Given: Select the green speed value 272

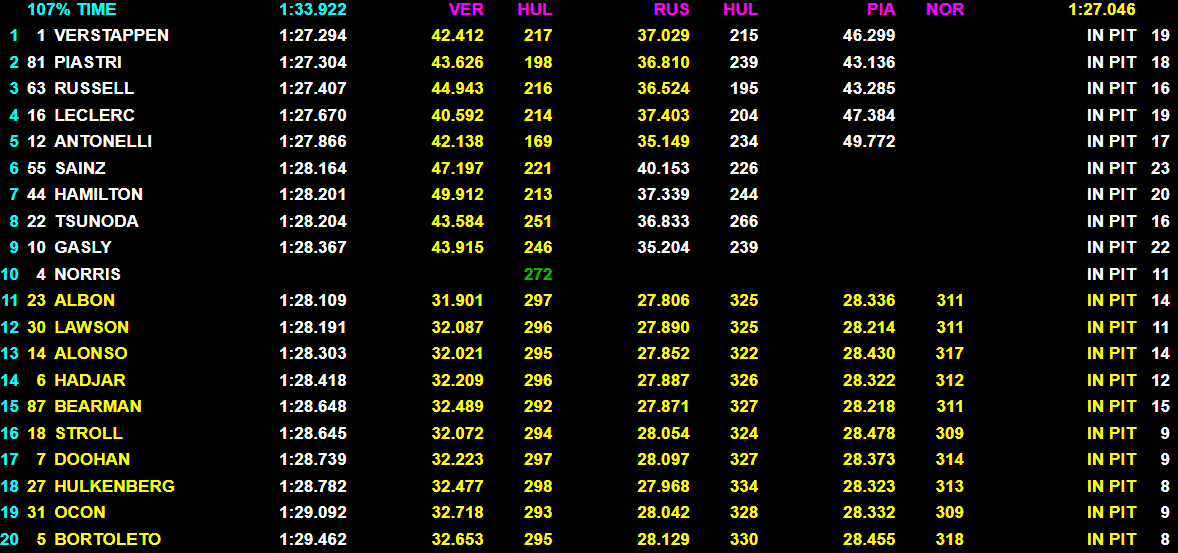Looking at the screenshot, I should [x=538, y=274].
